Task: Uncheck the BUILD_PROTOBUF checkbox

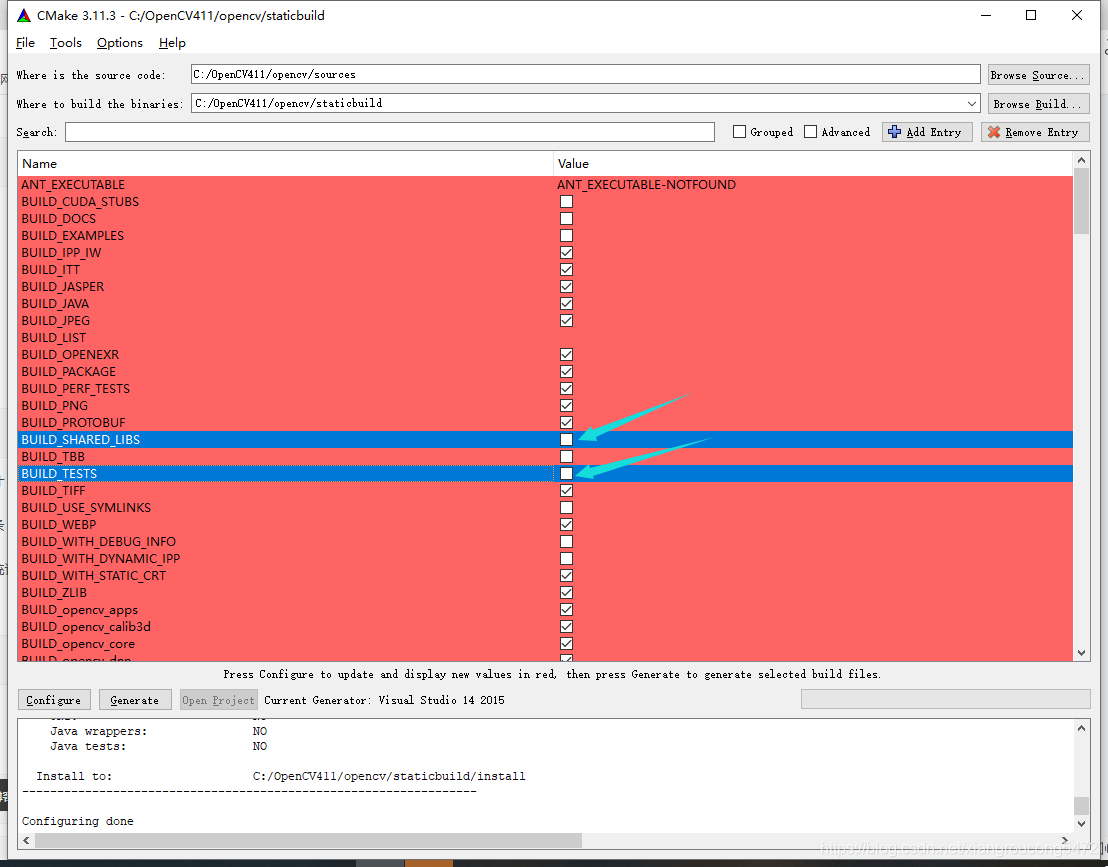Action: point(566,423)
